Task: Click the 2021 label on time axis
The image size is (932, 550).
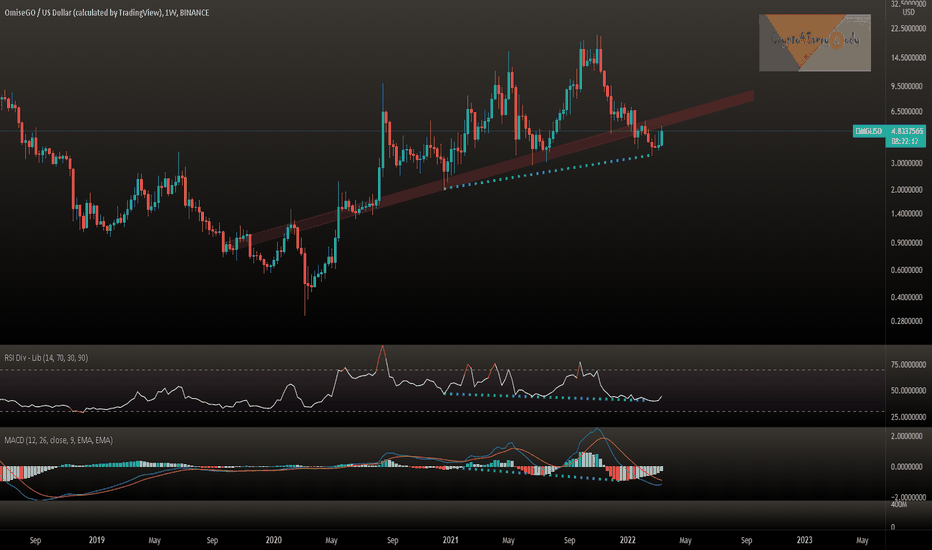Action: [x=451, y=540]
